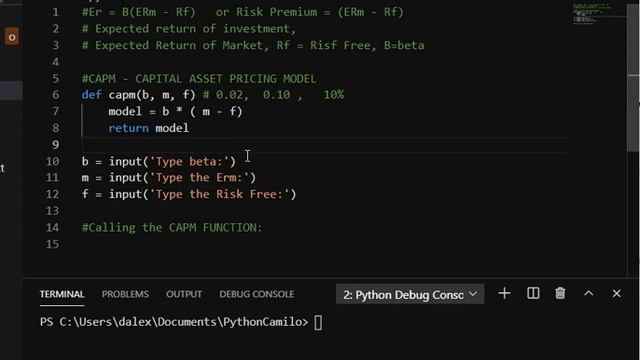Split the terminal panel
640x360 pixels.
pyautogui.click(x=533, y=293)
